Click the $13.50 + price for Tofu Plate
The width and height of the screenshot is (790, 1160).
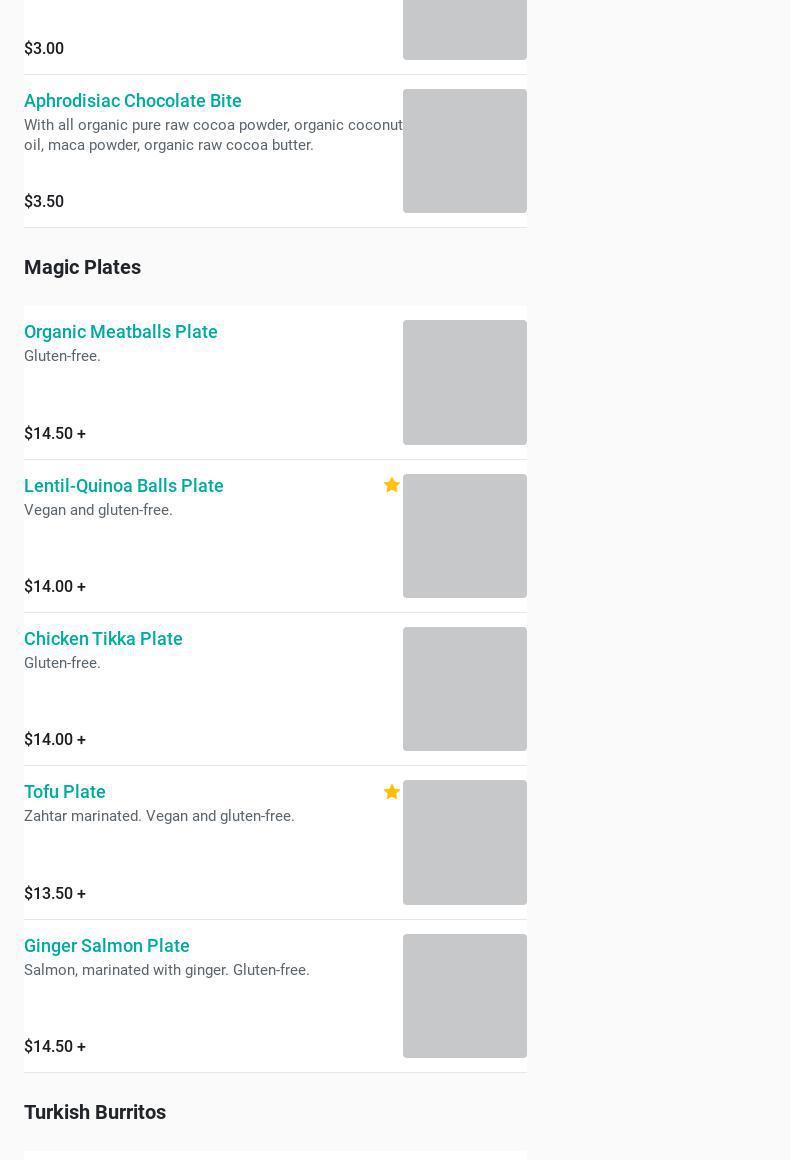(x=55, y=894)
